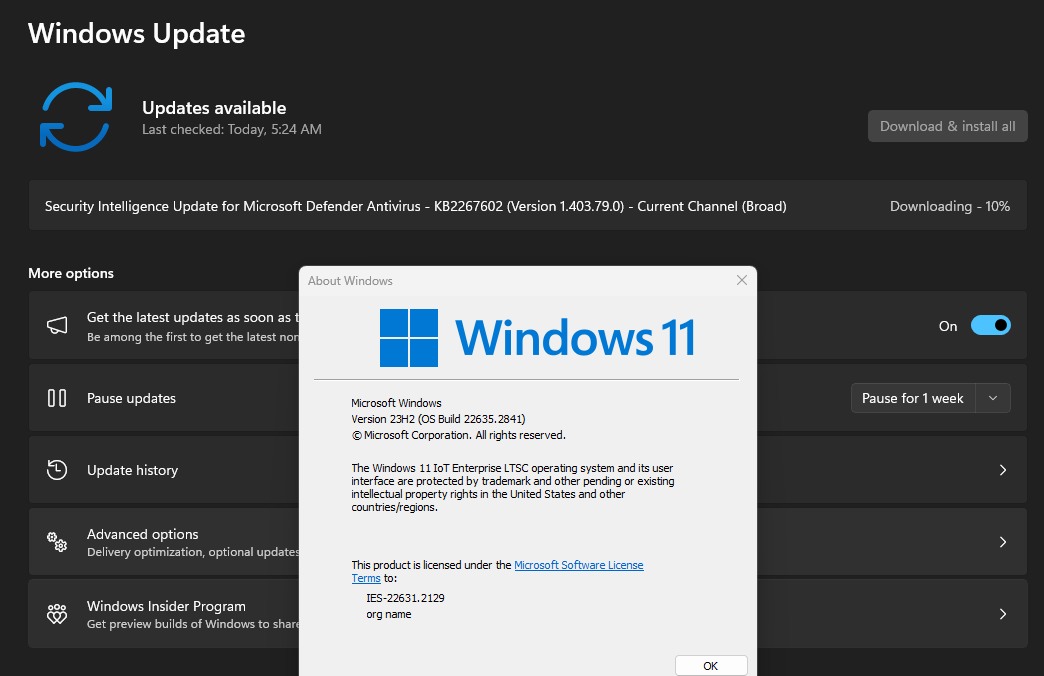This screenshot has width=1044, height=676.
Task: Click the IoT Enterprise LTSC trademark paragraph
Action: click(513, 488)
